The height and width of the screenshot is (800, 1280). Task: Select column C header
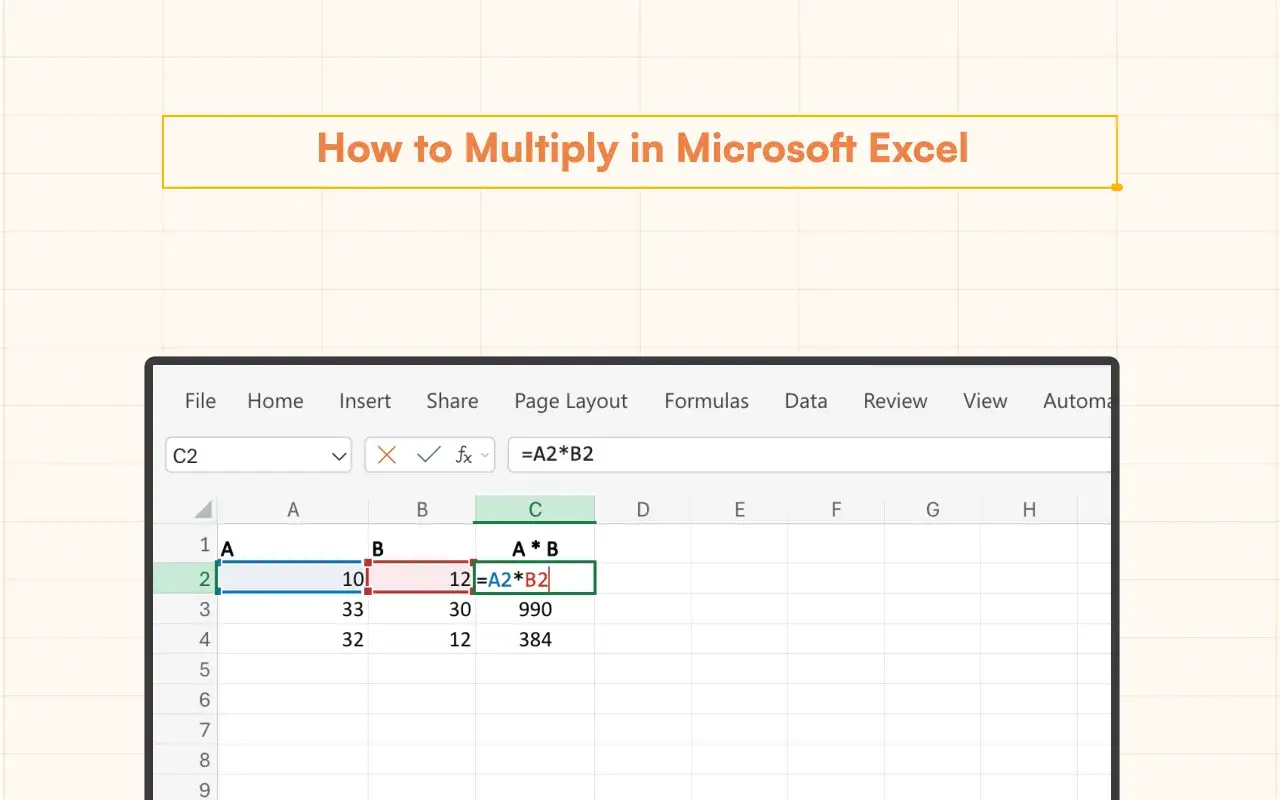pyautogui.click(x=535, y=509)
